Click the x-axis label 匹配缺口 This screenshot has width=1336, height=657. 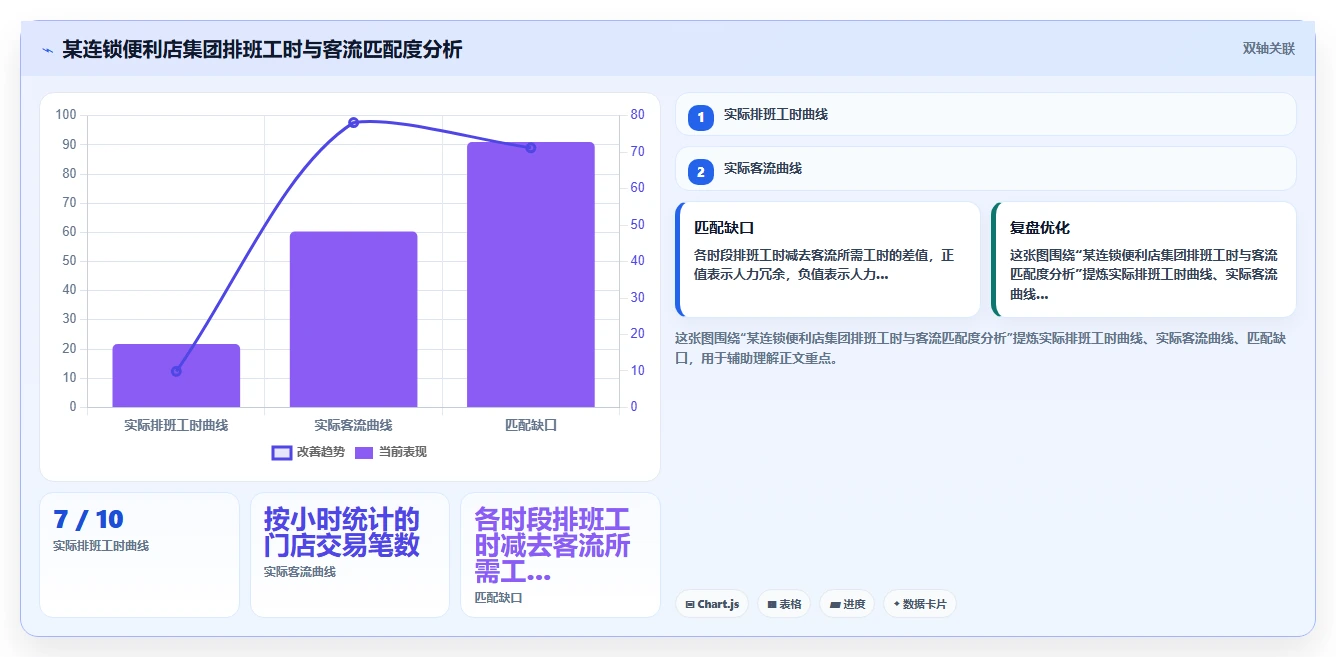tap(530, 425)
